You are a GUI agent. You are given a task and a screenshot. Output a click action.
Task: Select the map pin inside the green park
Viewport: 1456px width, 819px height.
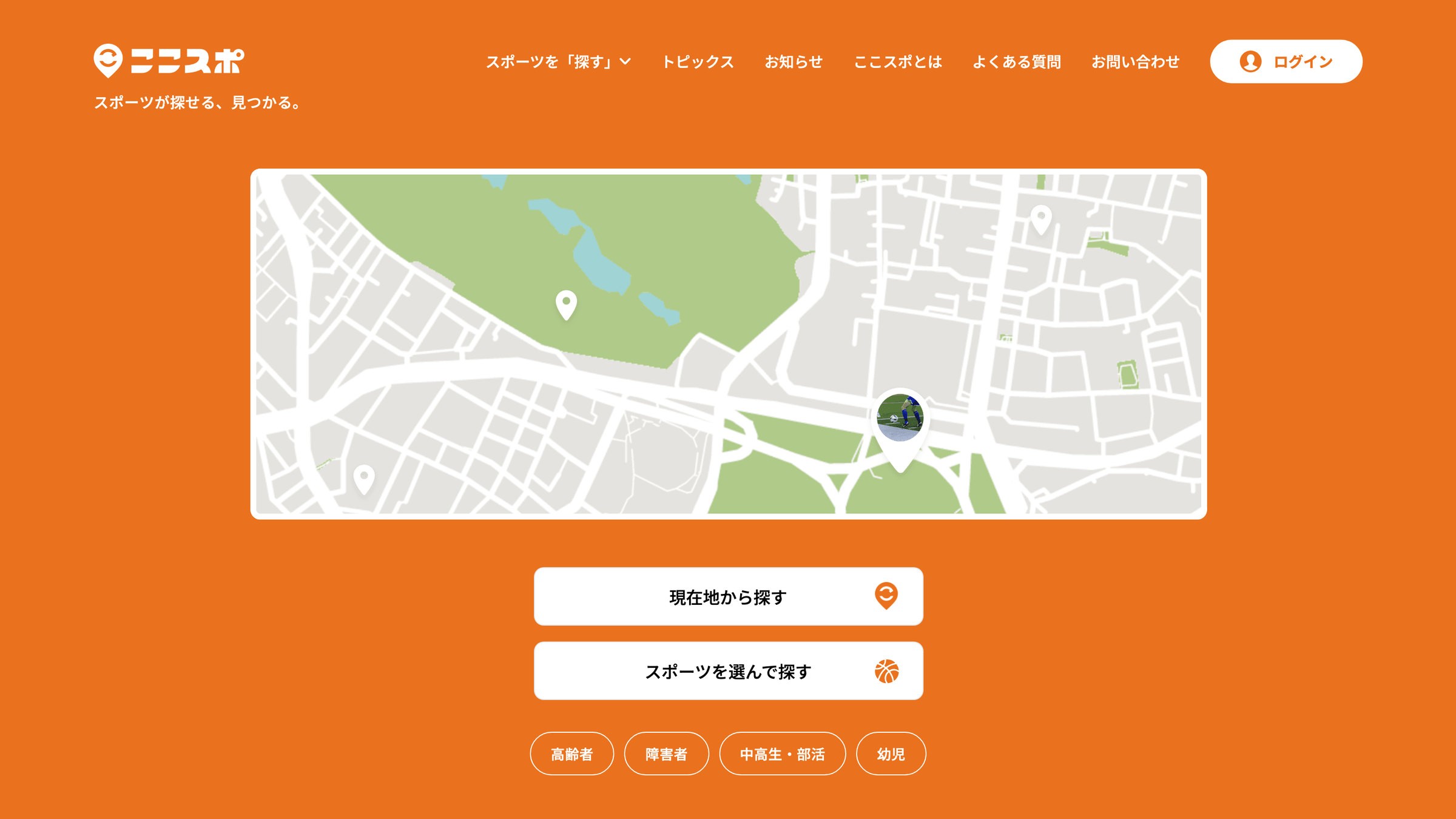[x=566, y=305]
